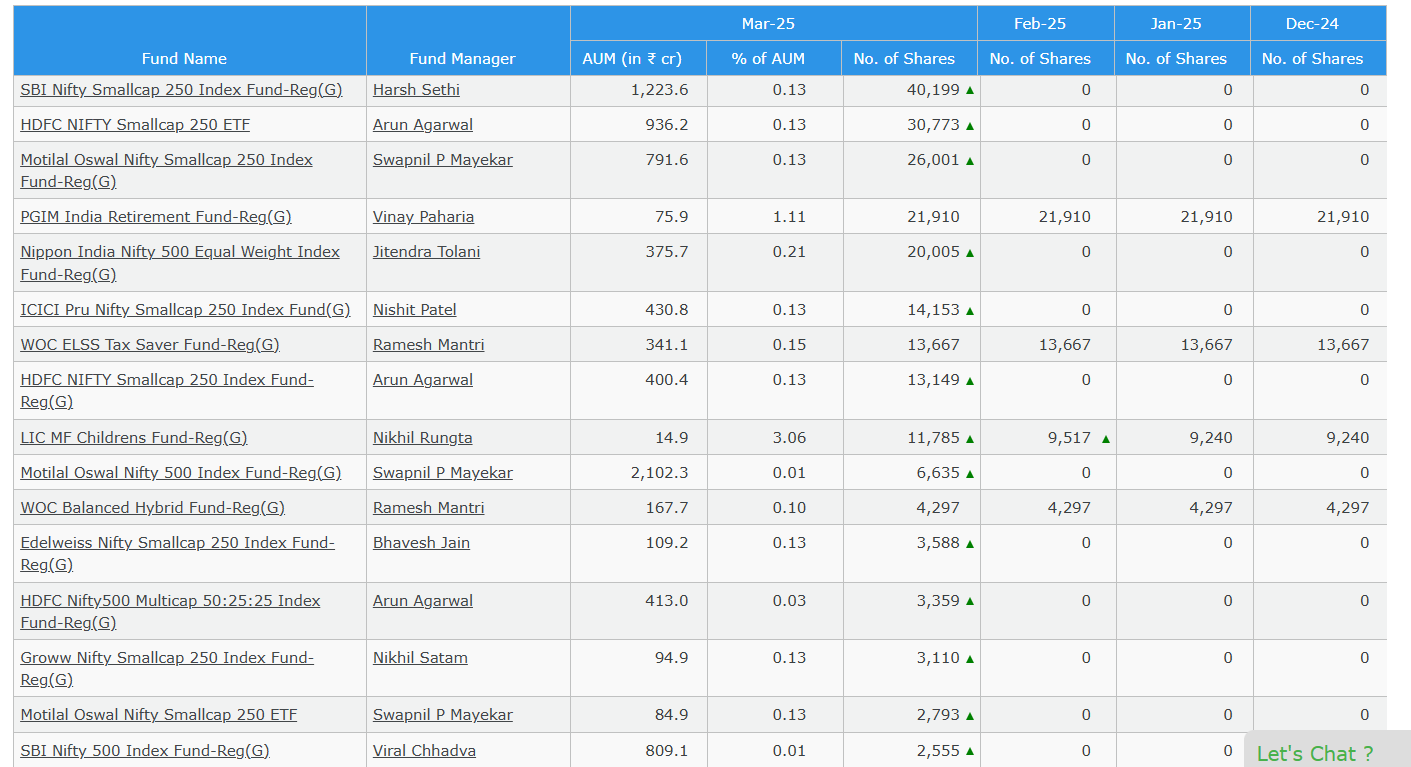View fund manager Vinay Paharia
The height and width of the screenshot is (767, 1411).
[424, 217]
